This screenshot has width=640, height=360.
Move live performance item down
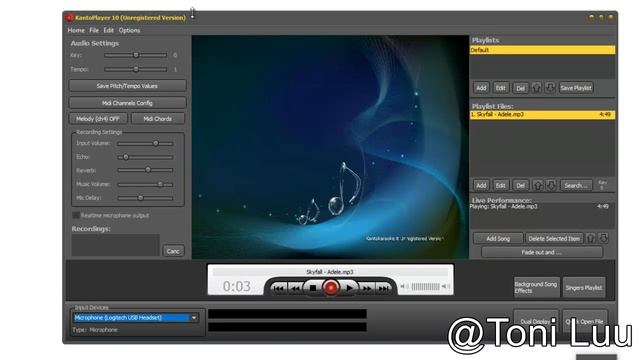click(603, 238)
